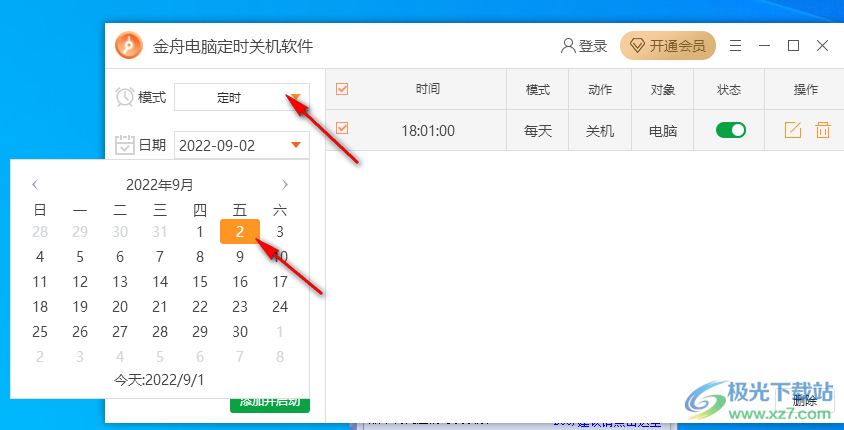844x430 pixels.
Task: Select September 12 in the calendar
Action: (x=80, y=281)
